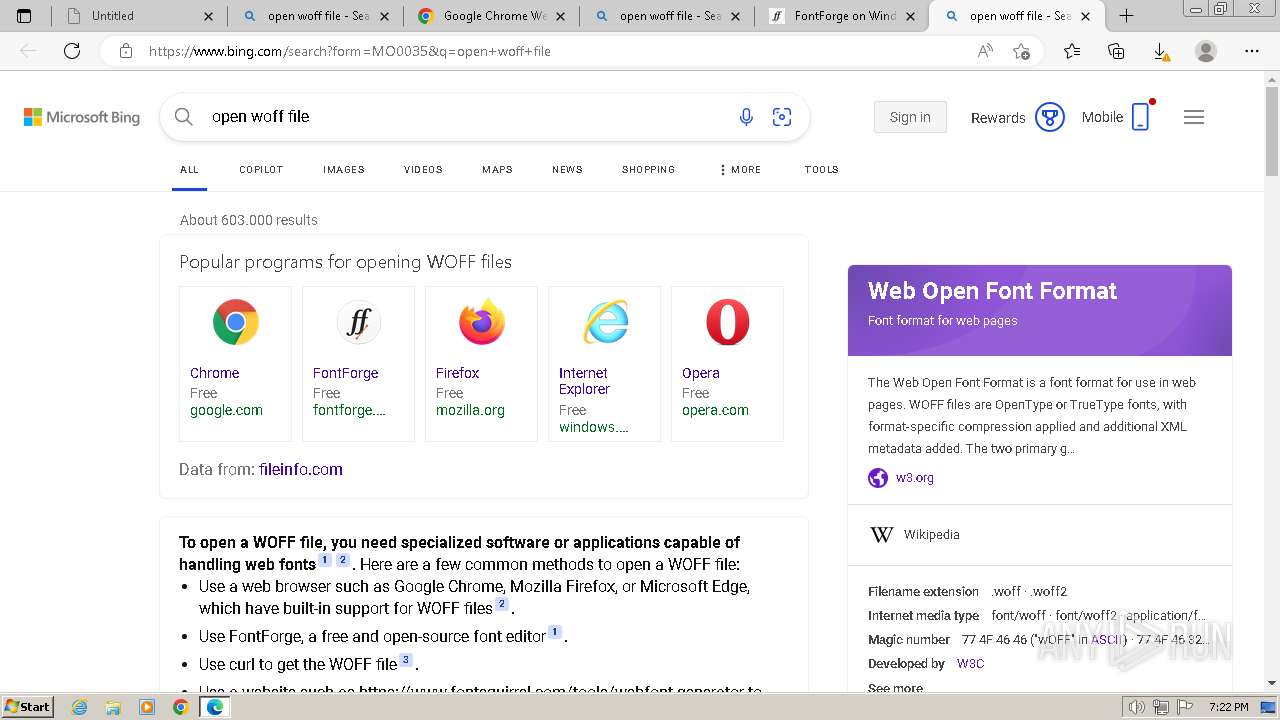The image size is (1280, 720).
Task: Click the volume speaker tray icon
Action: pyautogui.click(x=1137, y=707)
